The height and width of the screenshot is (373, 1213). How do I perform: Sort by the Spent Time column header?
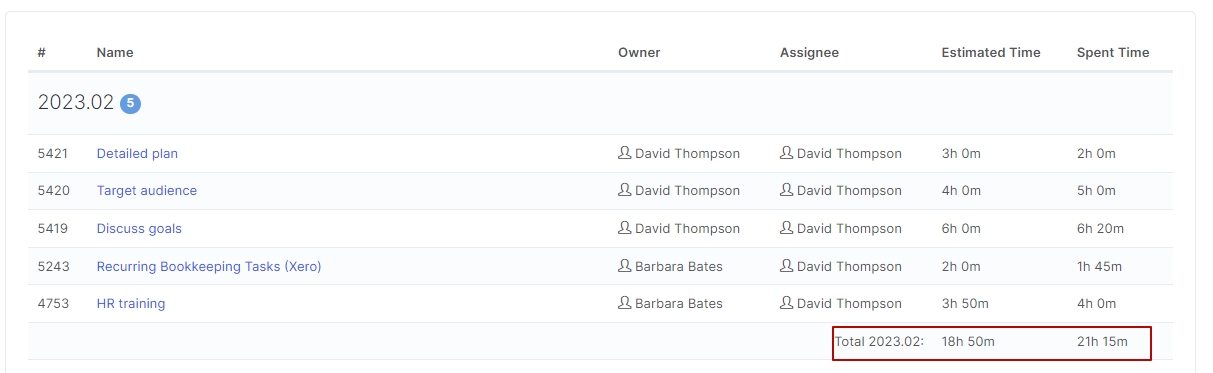coord(1113,52)
